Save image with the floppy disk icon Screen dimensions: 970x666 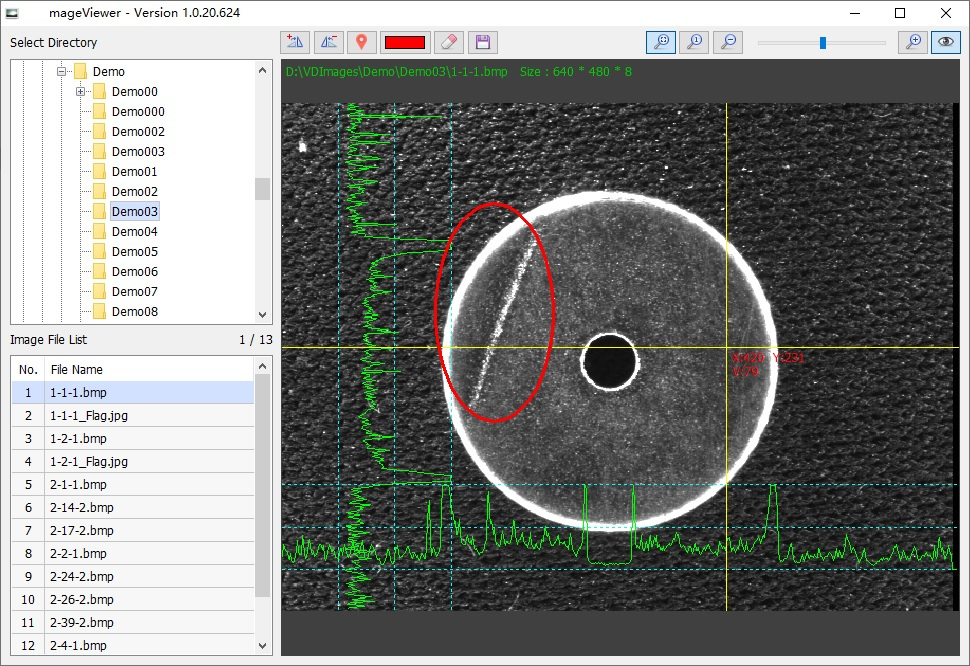(482, 42)
